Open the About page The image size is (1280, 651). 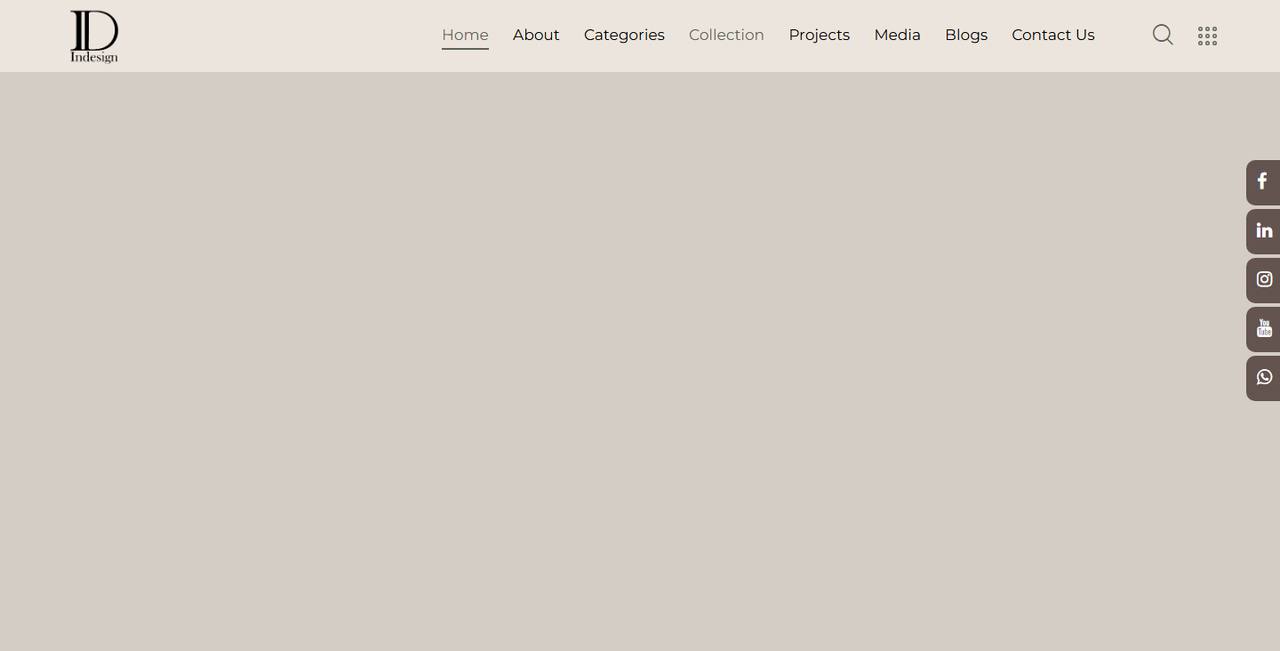536,35
